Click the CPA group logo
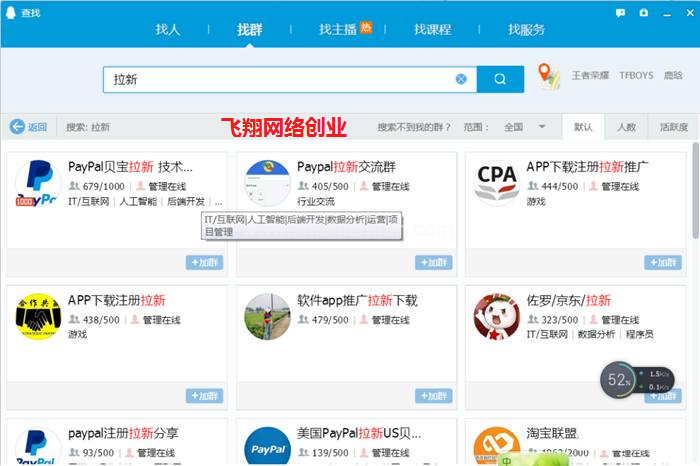Viewport: 700px width, 466px height. tap(496, 183)
